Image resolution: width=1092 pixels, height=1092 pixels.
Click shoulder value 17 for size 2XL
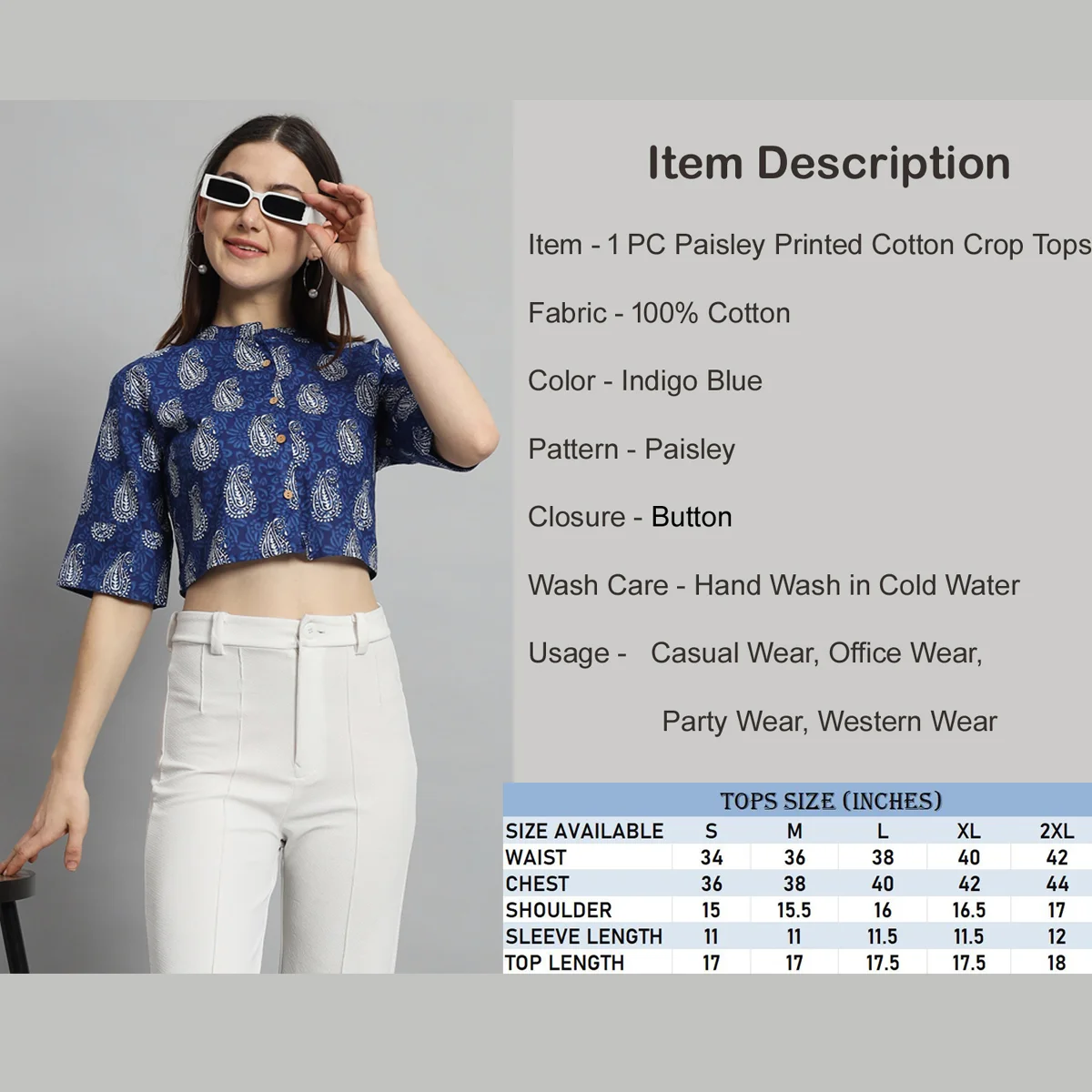point(1057,910)
